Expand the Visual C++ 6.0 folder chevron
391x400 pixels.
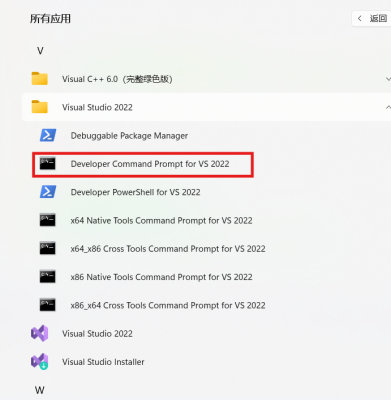click(388, 79)
